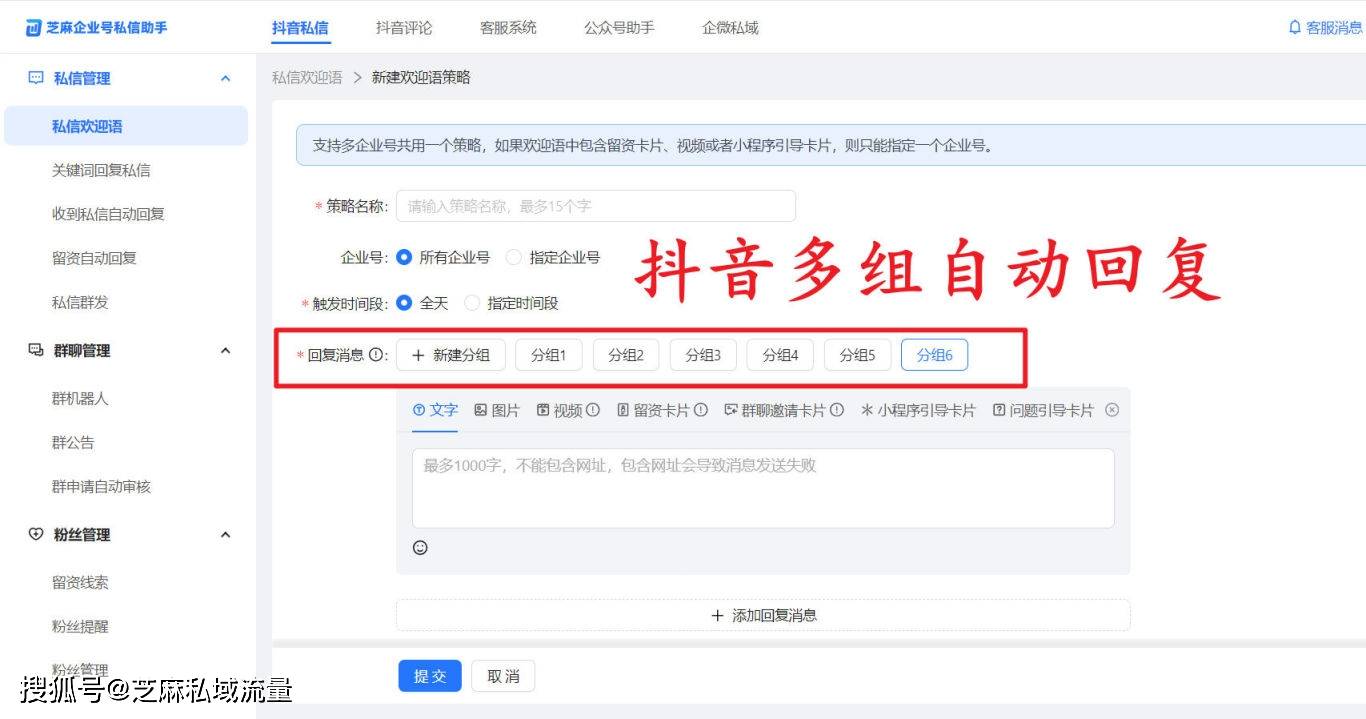This screenshot has width=1366, height=719.
Task: Select group 分组2
Action: [x=626, y=355]
